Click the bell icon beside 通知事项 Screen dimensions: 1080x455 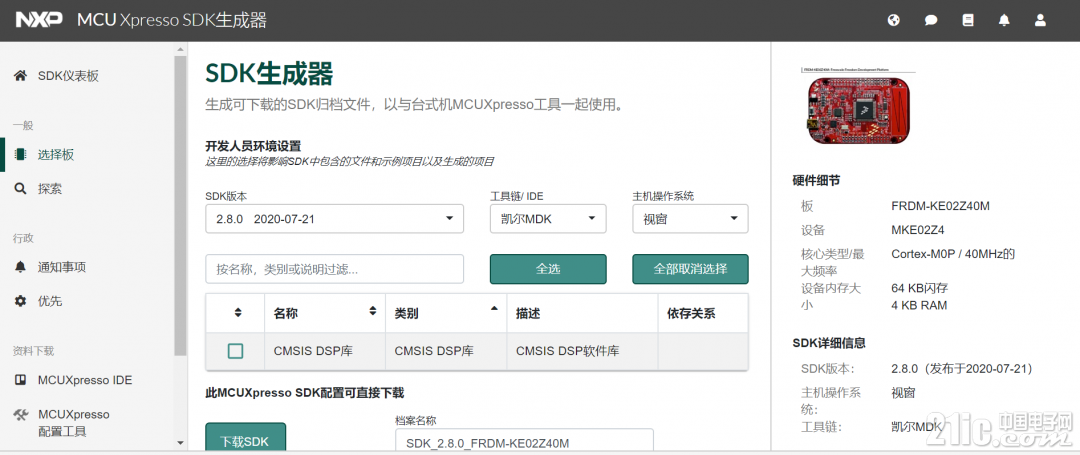(x=21, y=267)
